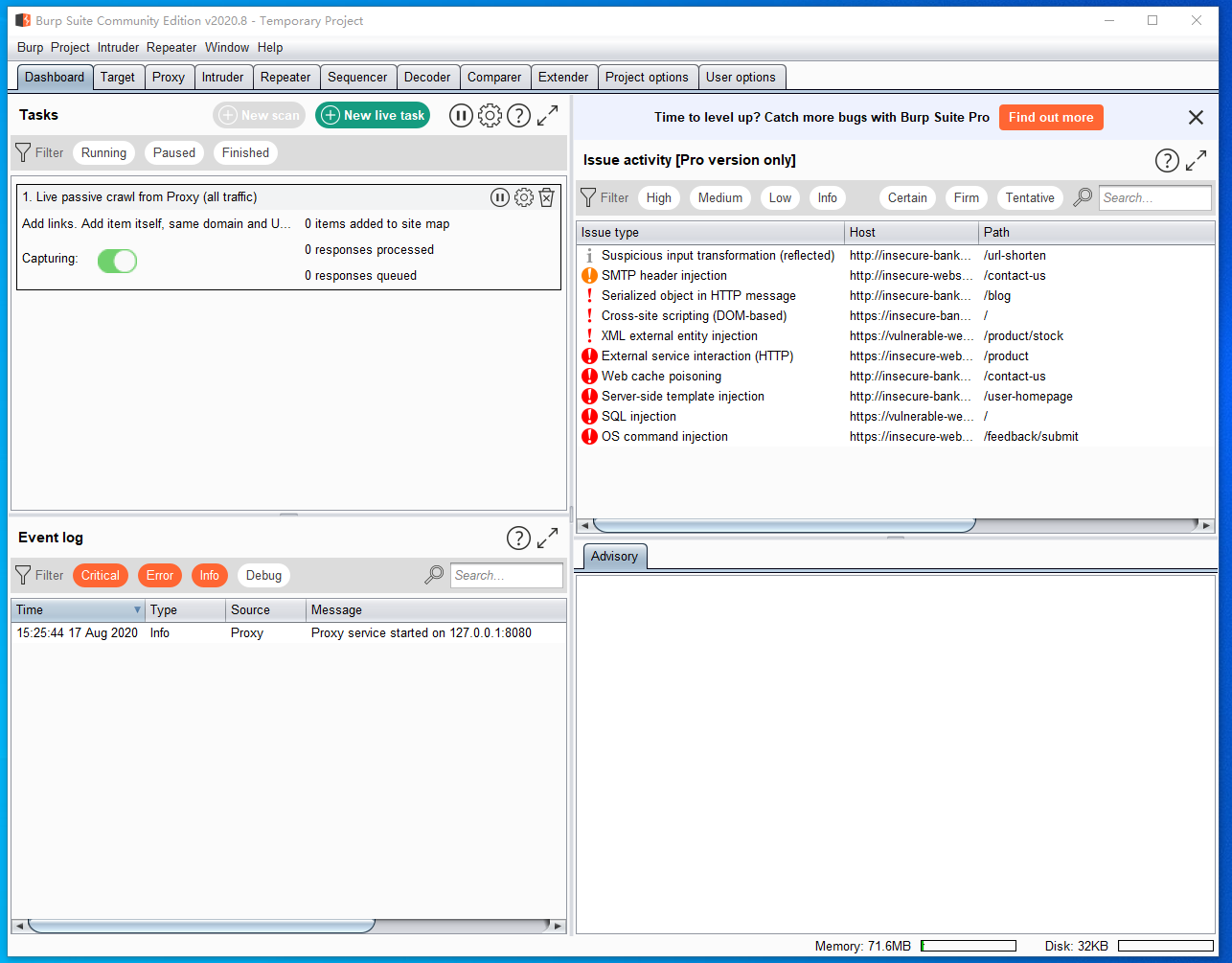Focus the Event log search field
The image size is (1232, 963).
(x=507, y=575)
